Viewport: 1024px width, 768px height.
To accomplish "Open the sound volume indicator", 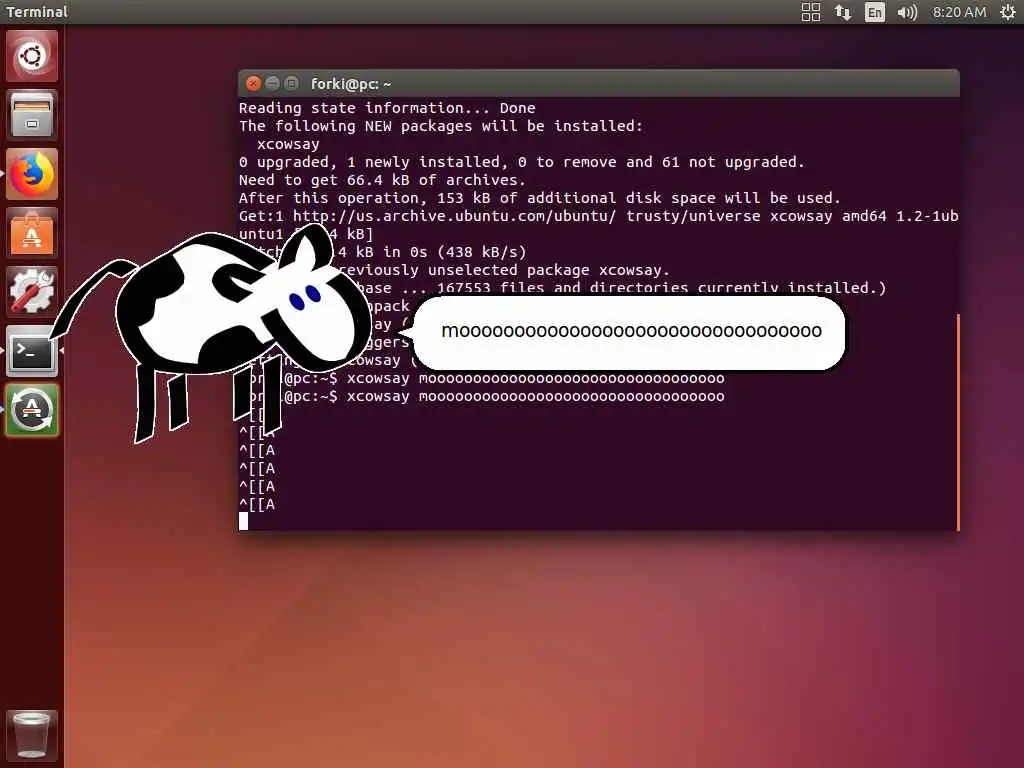I will pos(907,12).
